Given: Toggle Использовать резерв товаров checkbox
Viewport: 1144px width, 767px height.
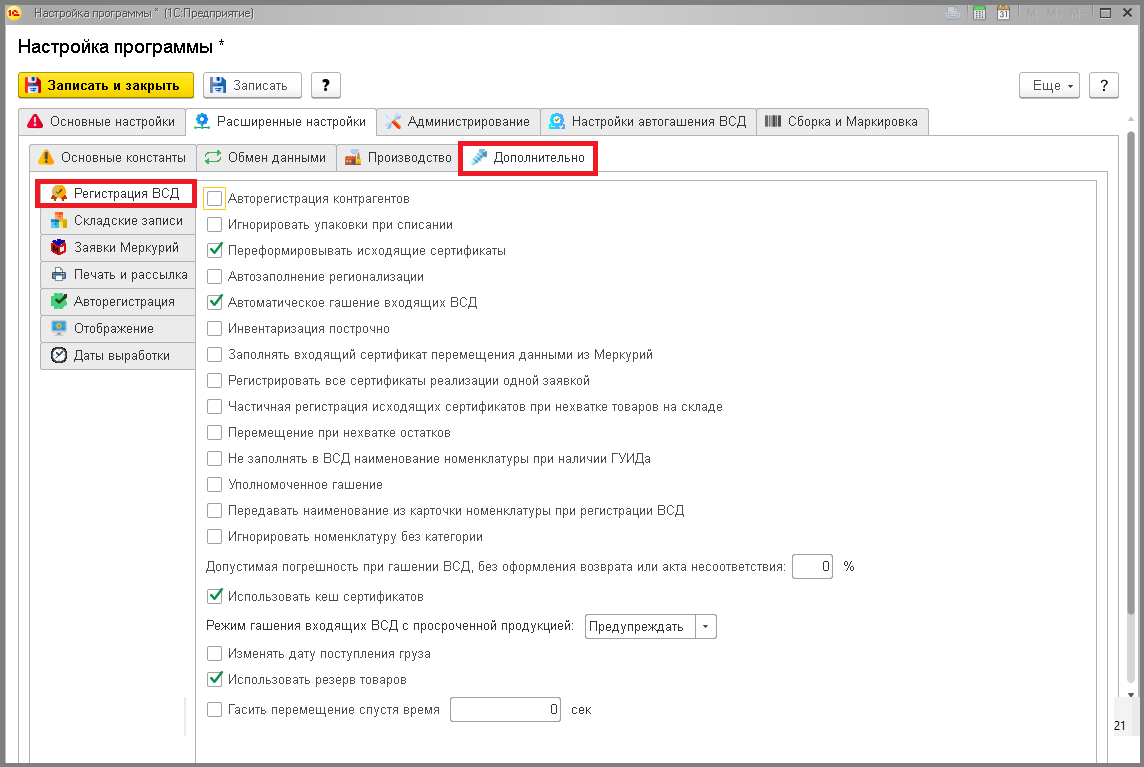Looking at the screenshot, I should click(x=214, y=679).
